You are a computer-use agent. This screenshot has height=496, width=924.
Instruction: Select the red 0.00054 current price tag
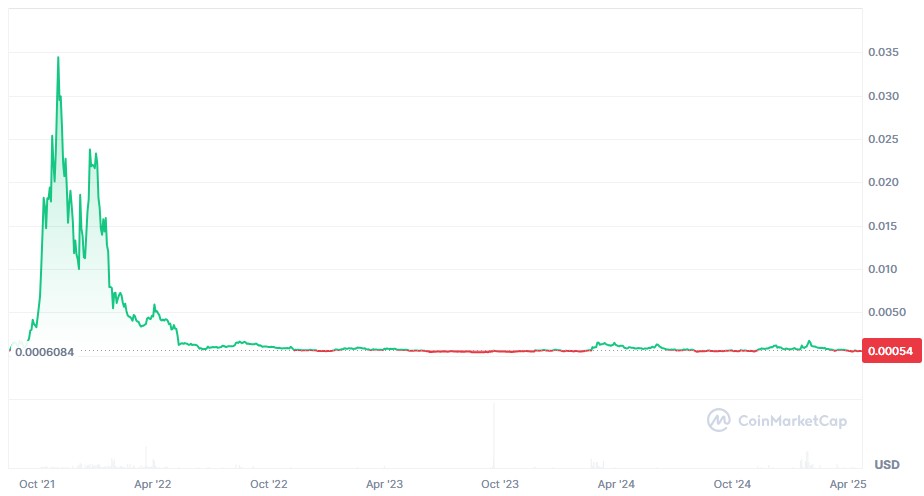892,351
